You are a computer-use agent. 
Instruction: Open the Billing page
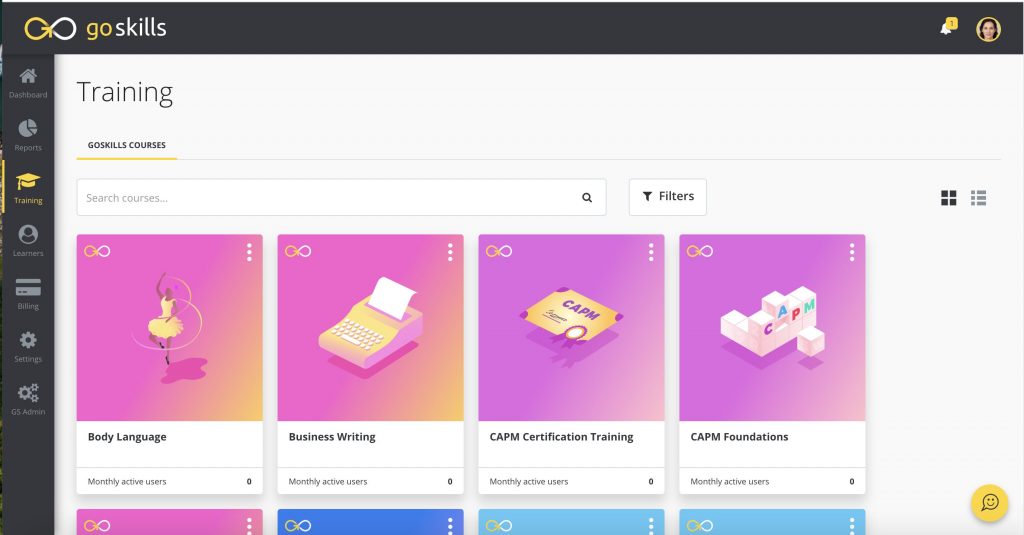coord(28,294)
